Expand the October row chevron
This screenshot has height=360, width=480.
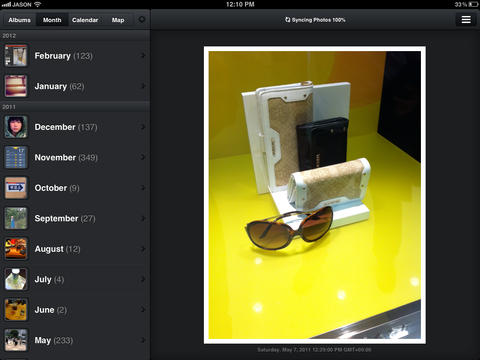[x=143, y=188]
